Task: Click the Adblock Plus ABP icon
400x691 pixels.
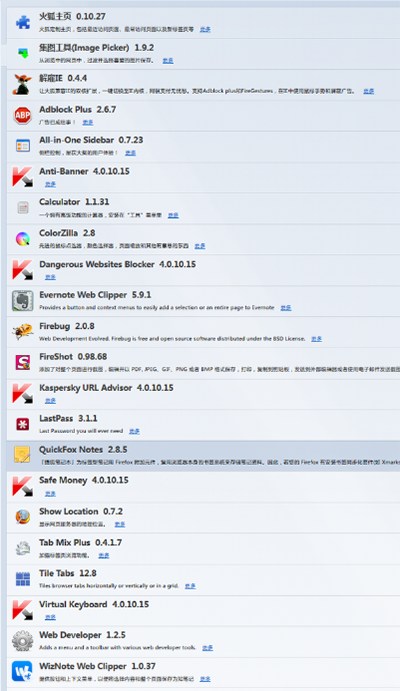Action: (22, 115)
